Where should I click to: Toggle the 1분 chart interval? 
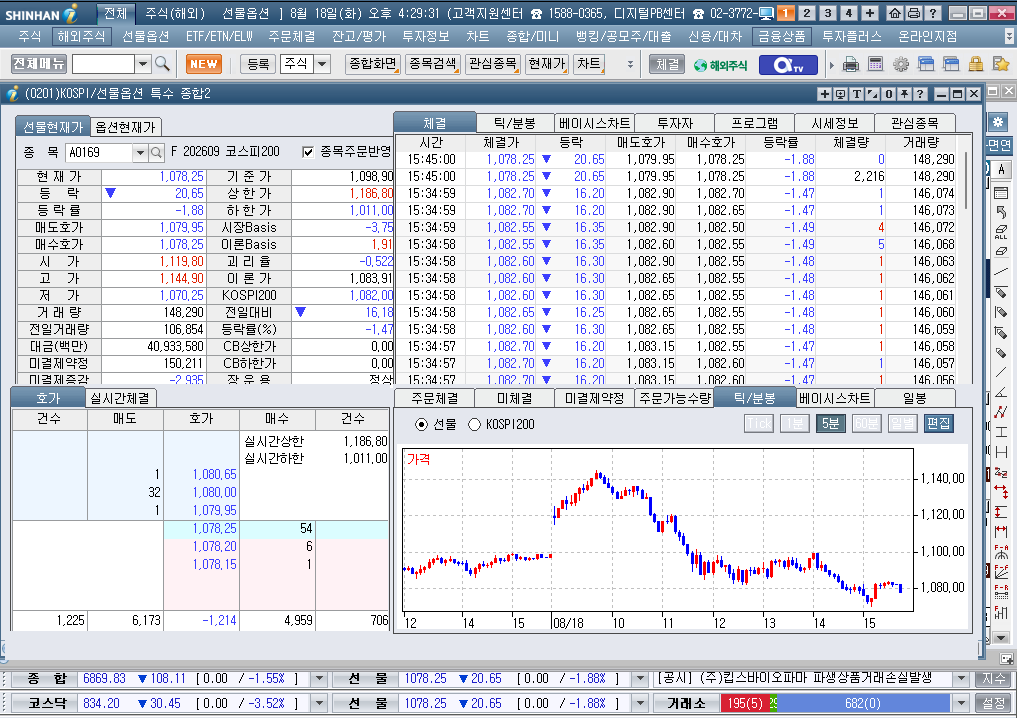tap(795, 424)
